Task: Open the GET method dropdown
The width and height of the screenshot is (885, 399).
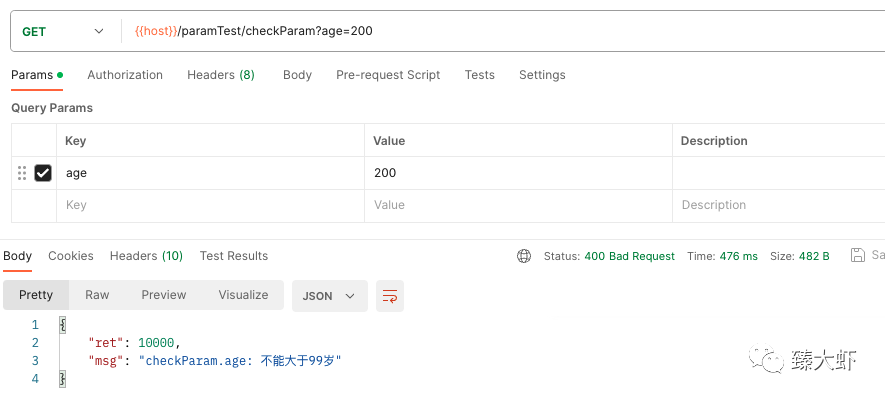Action: tap(63, 32)
